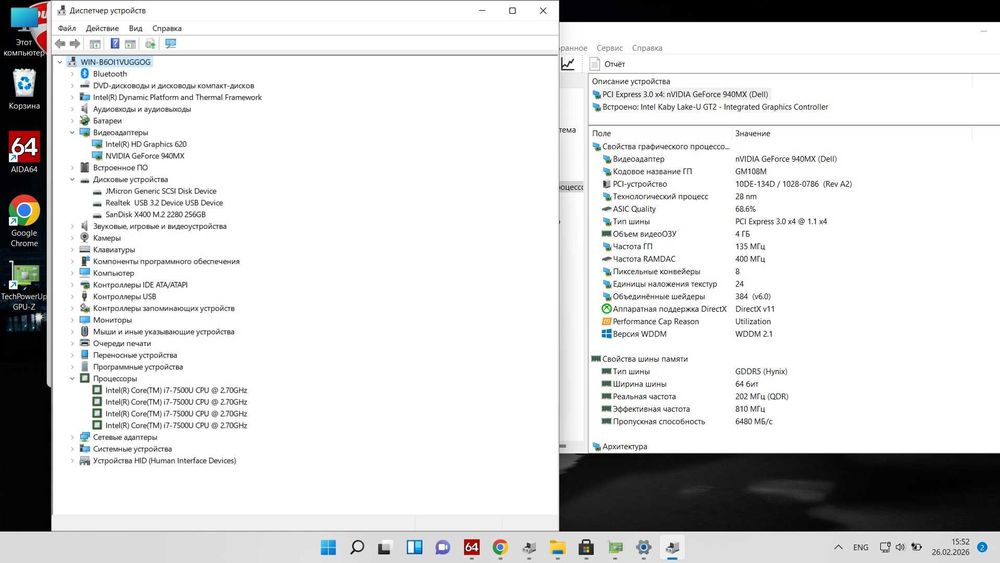Screen dimensions: 1000x563
Task: Open Справка menu in Device Manager
Action: point(166,28)
